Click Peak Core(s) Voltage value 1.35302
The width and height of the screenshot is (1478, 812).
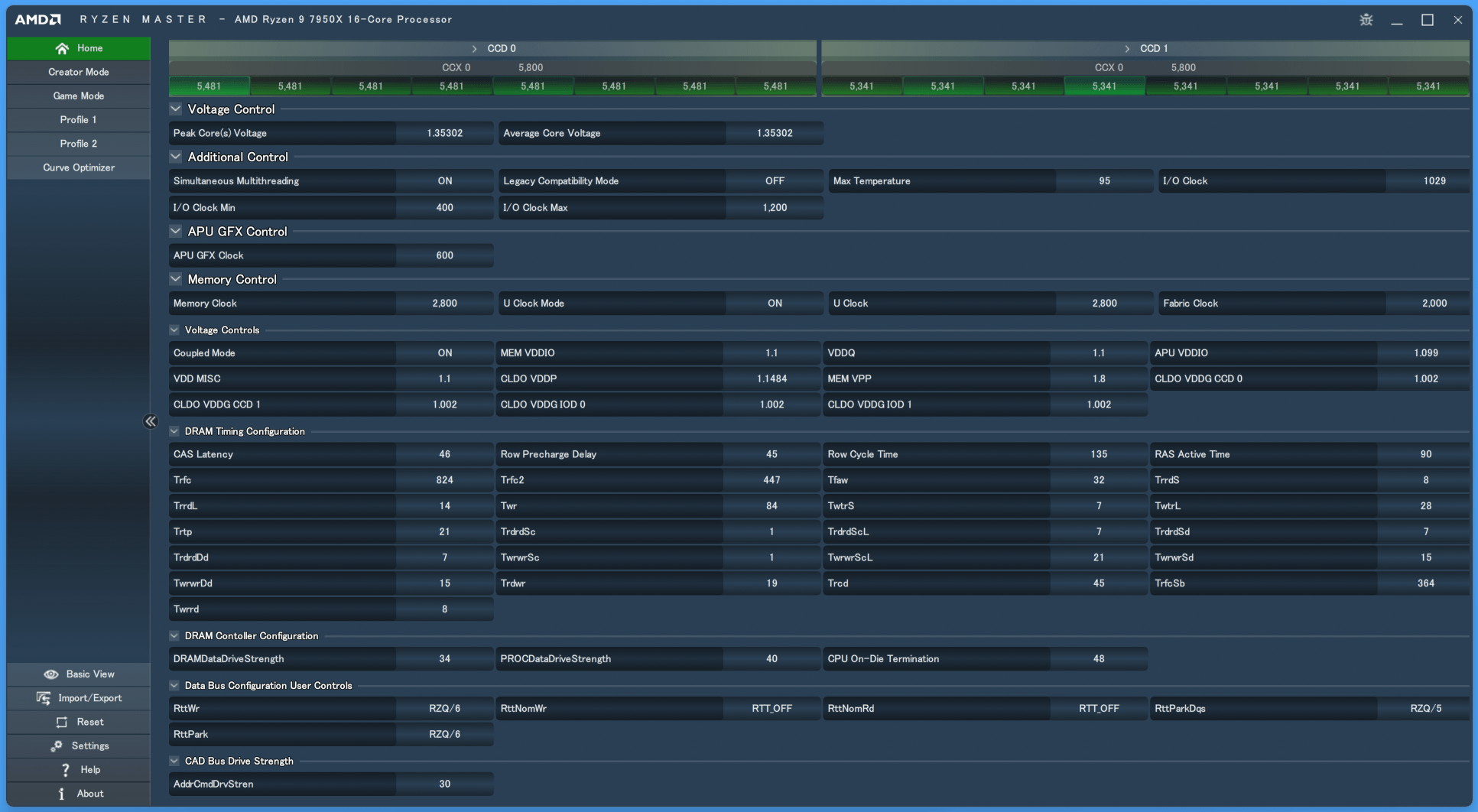445,133
